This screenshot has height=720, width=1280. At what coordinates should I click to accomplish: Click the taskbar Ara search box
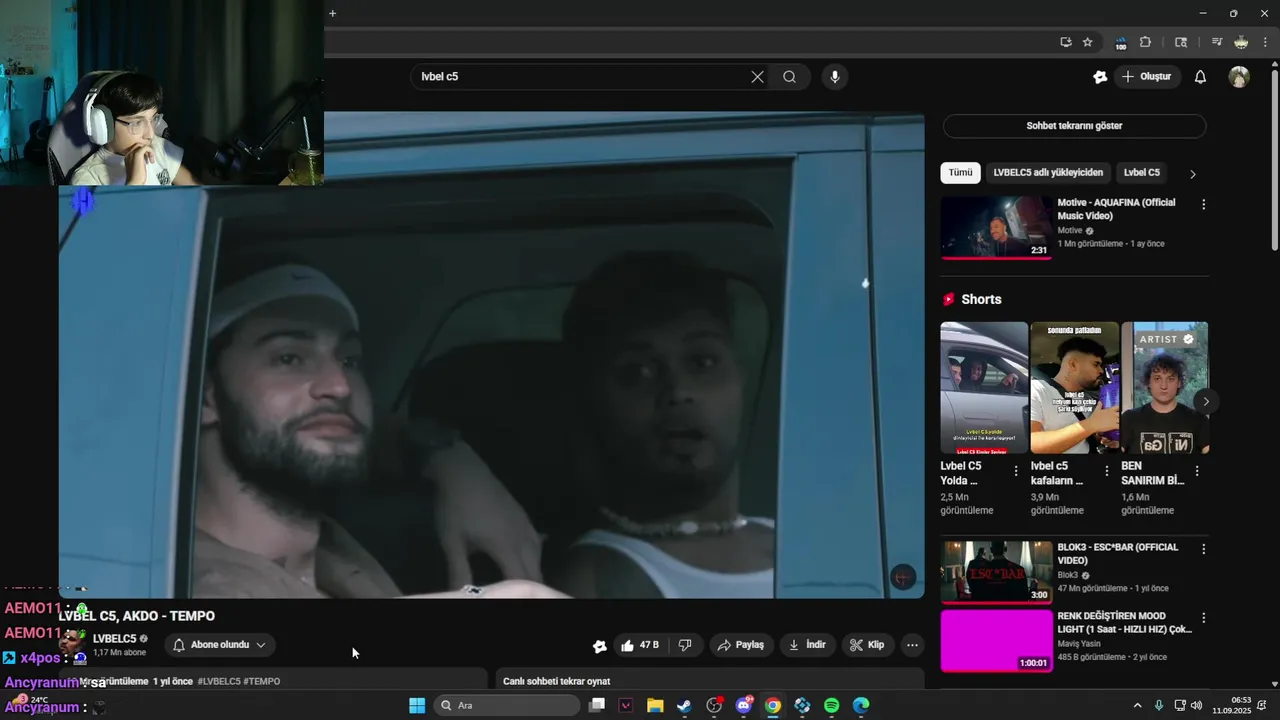pyautogui.click(x=507, y=705)
